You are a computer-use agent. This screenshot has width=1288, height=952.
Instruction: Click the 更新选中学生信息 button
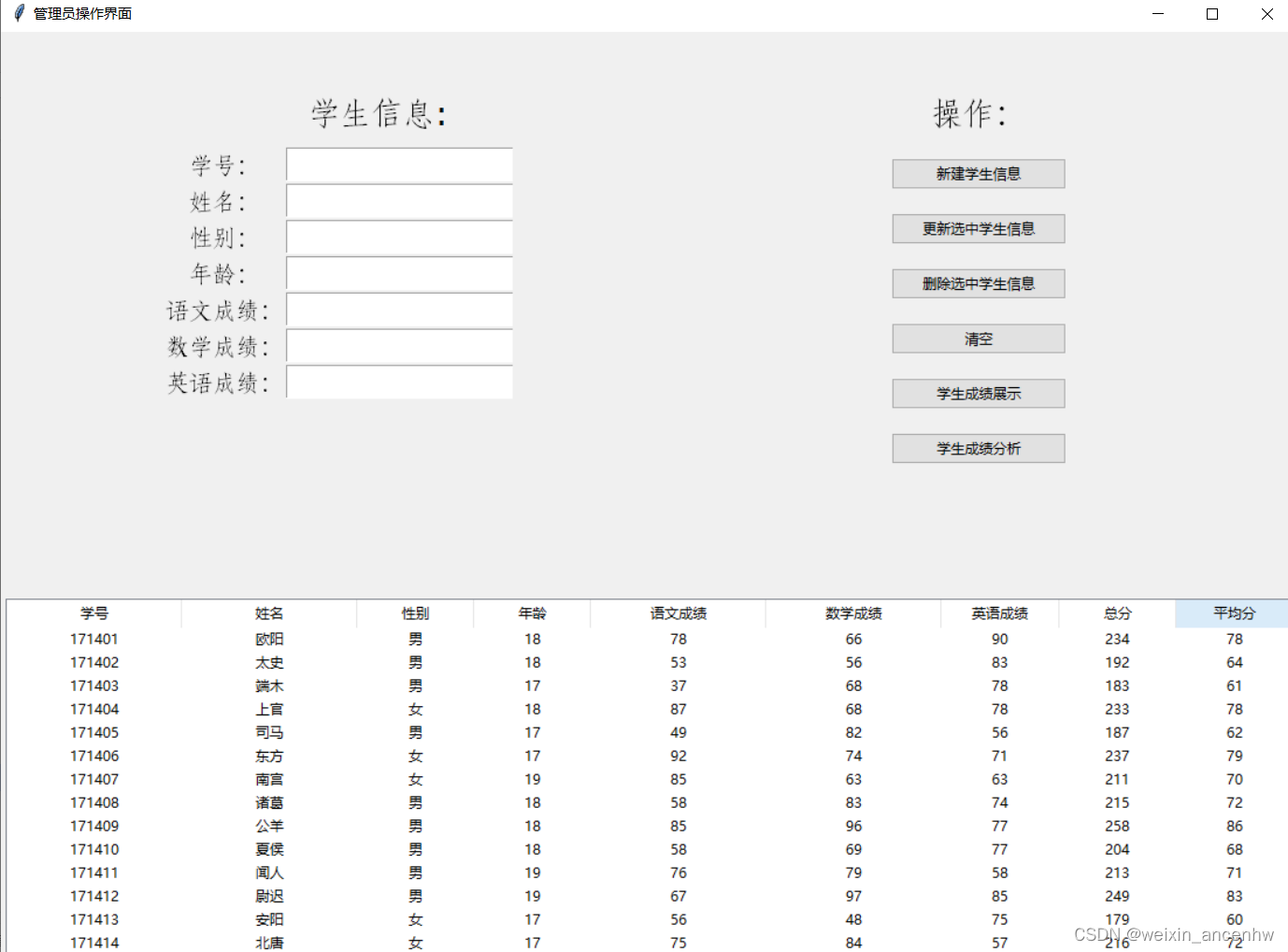(x=979, y=229)
